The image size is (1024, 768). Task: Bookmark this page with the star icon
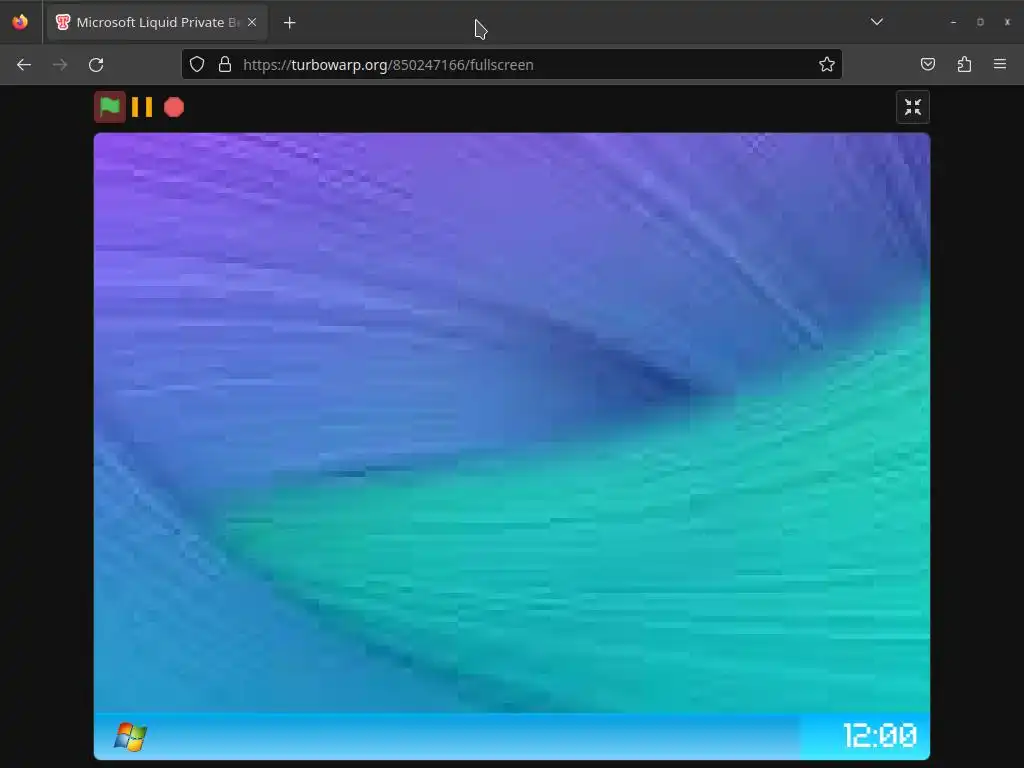click(x=827, y=65)
